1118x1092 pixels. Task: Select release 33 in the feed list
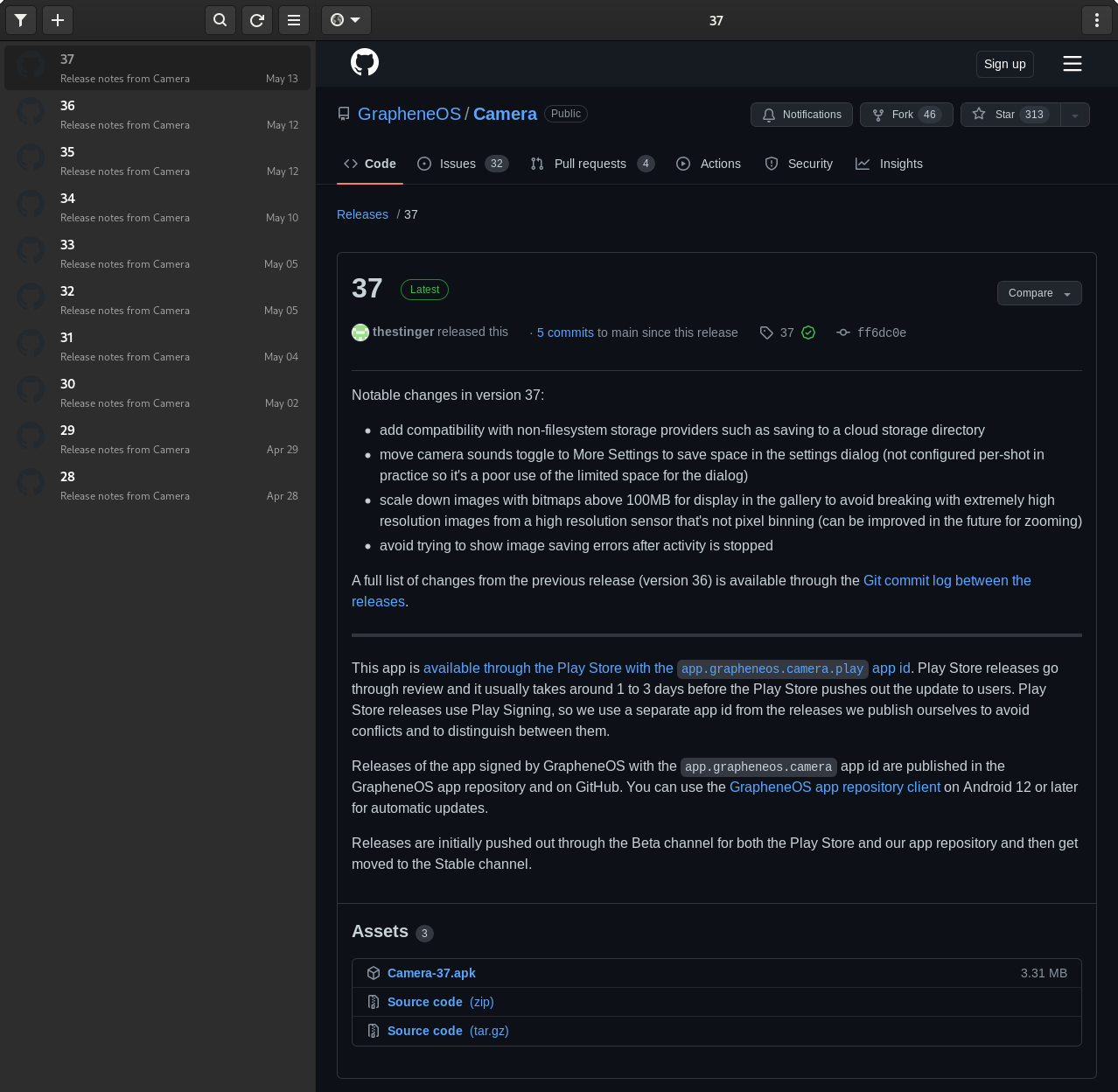pyautogui.click(x=157, y=254)
